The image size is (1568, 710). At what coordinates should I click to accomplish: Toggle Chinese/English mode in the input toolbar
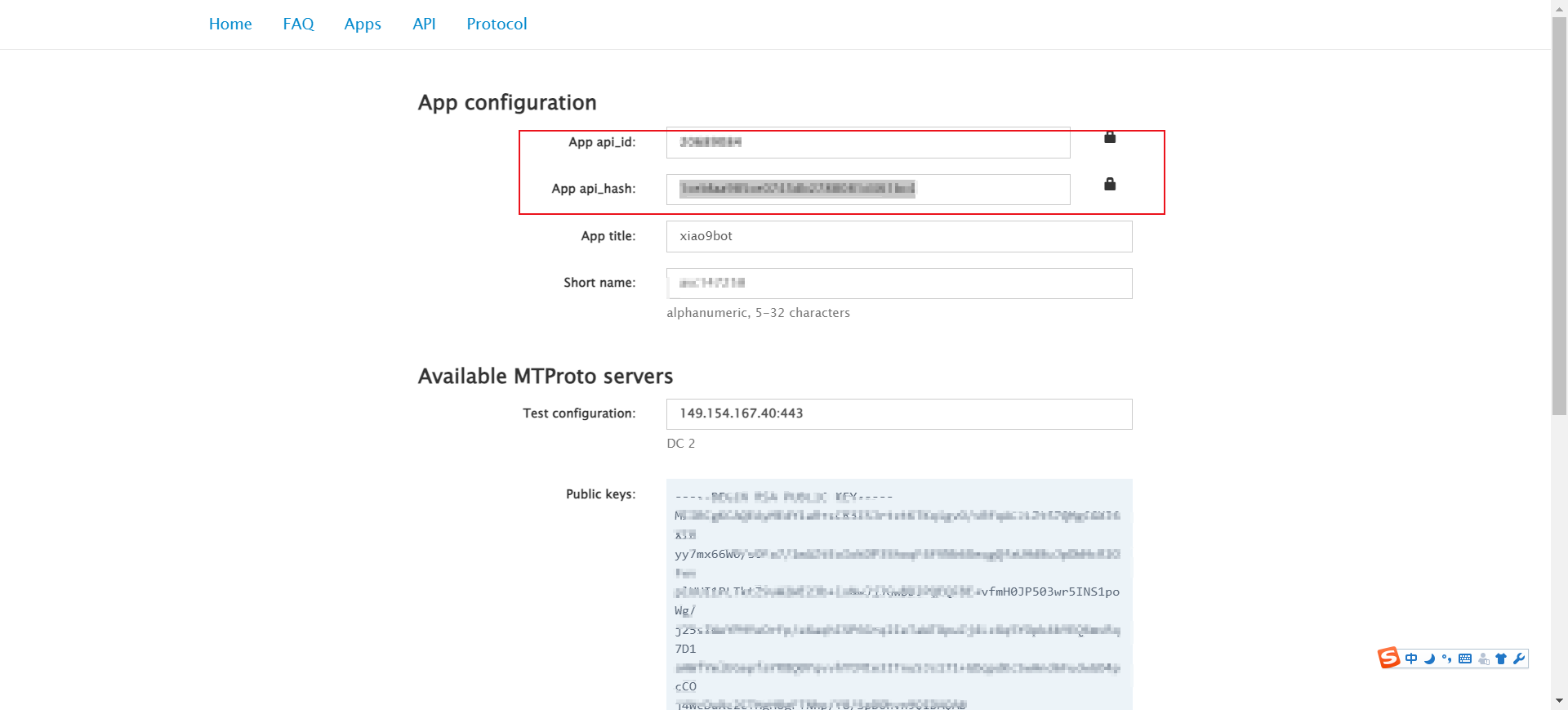click(1411, 659)
